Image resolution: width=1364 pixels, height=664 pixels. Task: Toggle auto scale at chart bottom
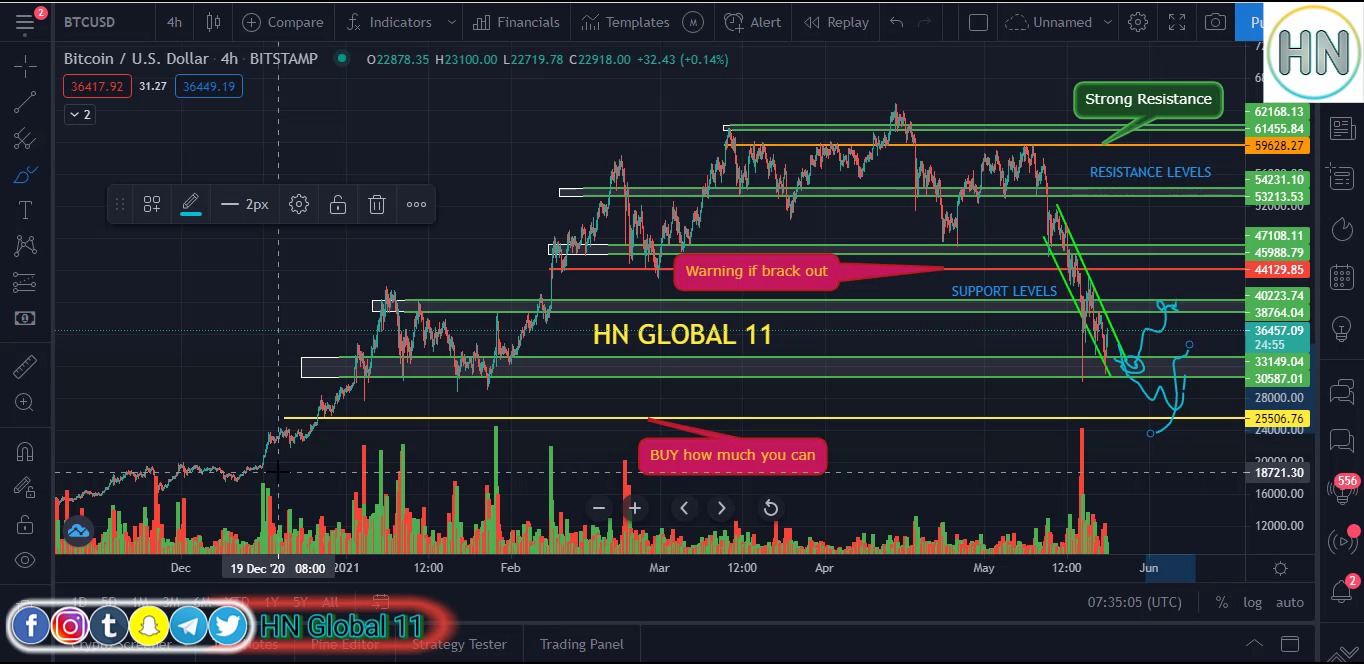pyautogui.click(x=1289, y=602)
